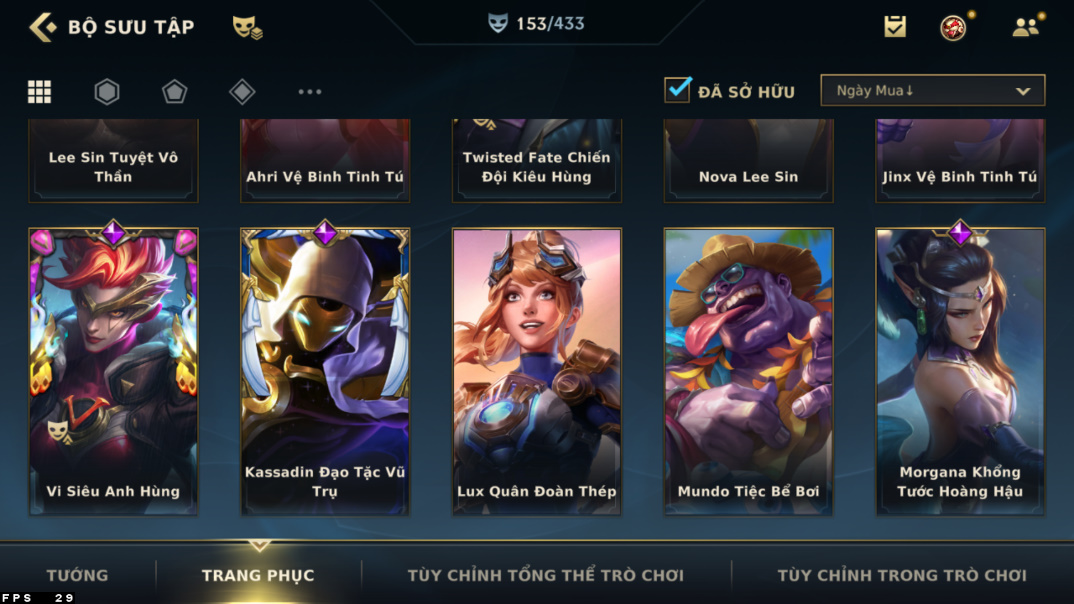Image resolution: width=1074 pixels, height=604 pixels.
Task: Open the TÙY CHỈNH TRONG TRÒ CHƠI tab
Action: coord(902,575)
